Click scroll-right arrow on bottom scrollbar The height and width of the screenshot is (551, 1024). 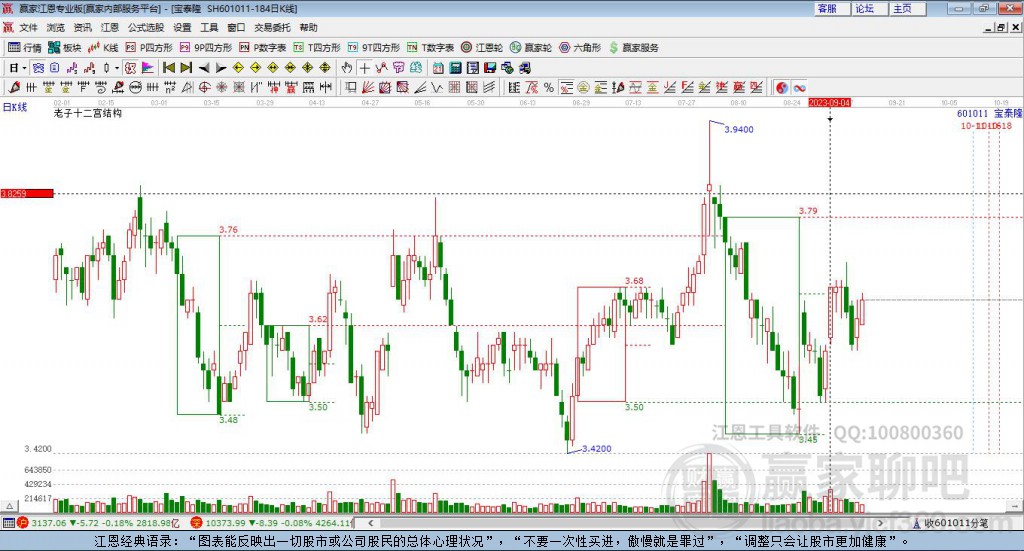880,523
